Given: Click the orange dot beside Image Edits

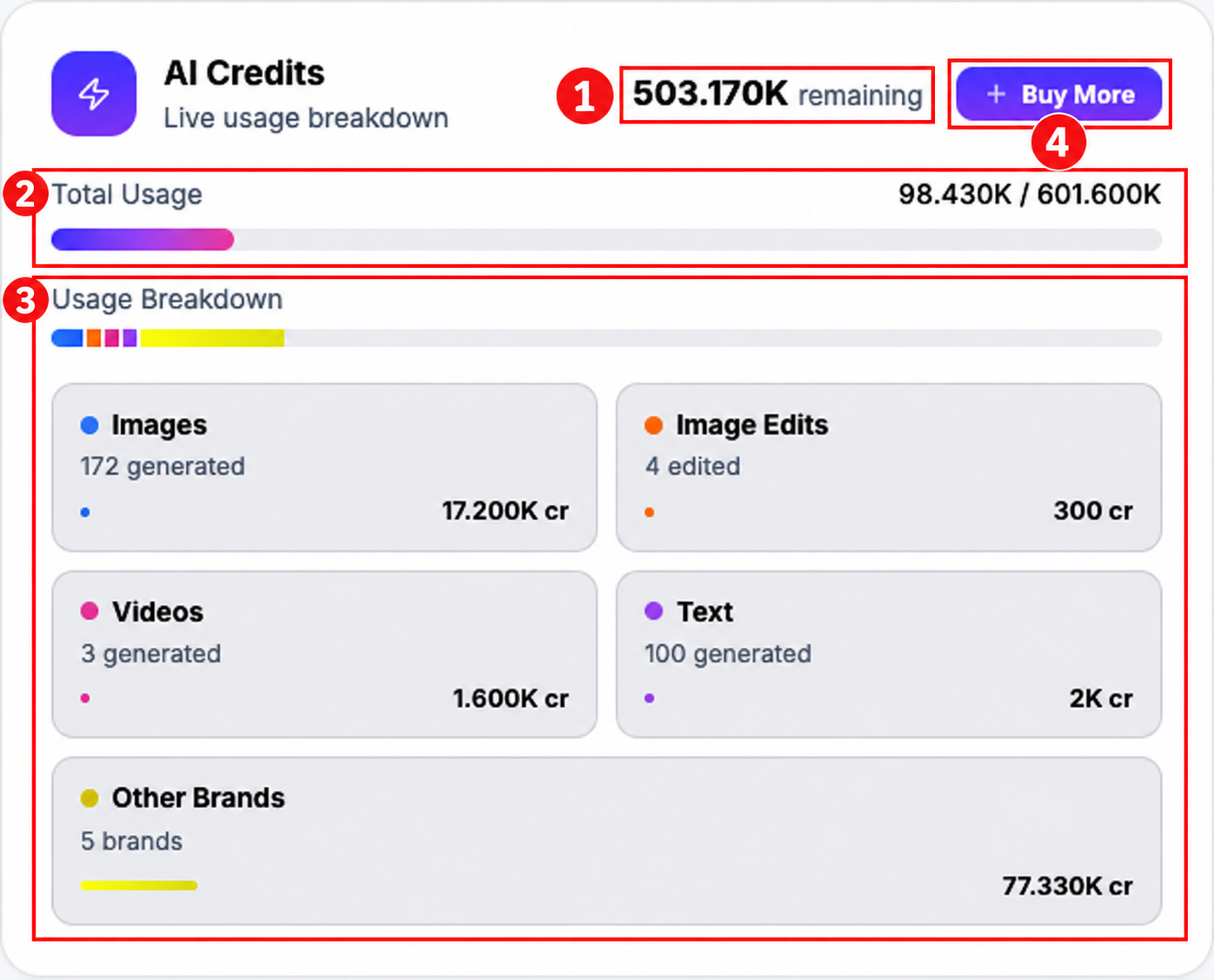Looking at the screenshot, I should point(654,425).
